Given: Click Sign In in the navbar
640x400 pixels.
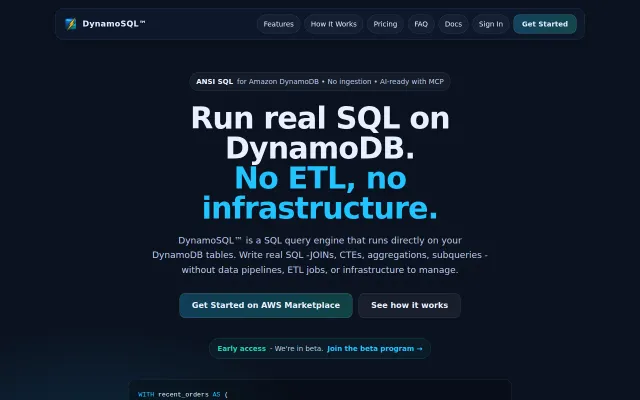Looking at the screenshot, I should pyautogui.click(x=491, y=24).
